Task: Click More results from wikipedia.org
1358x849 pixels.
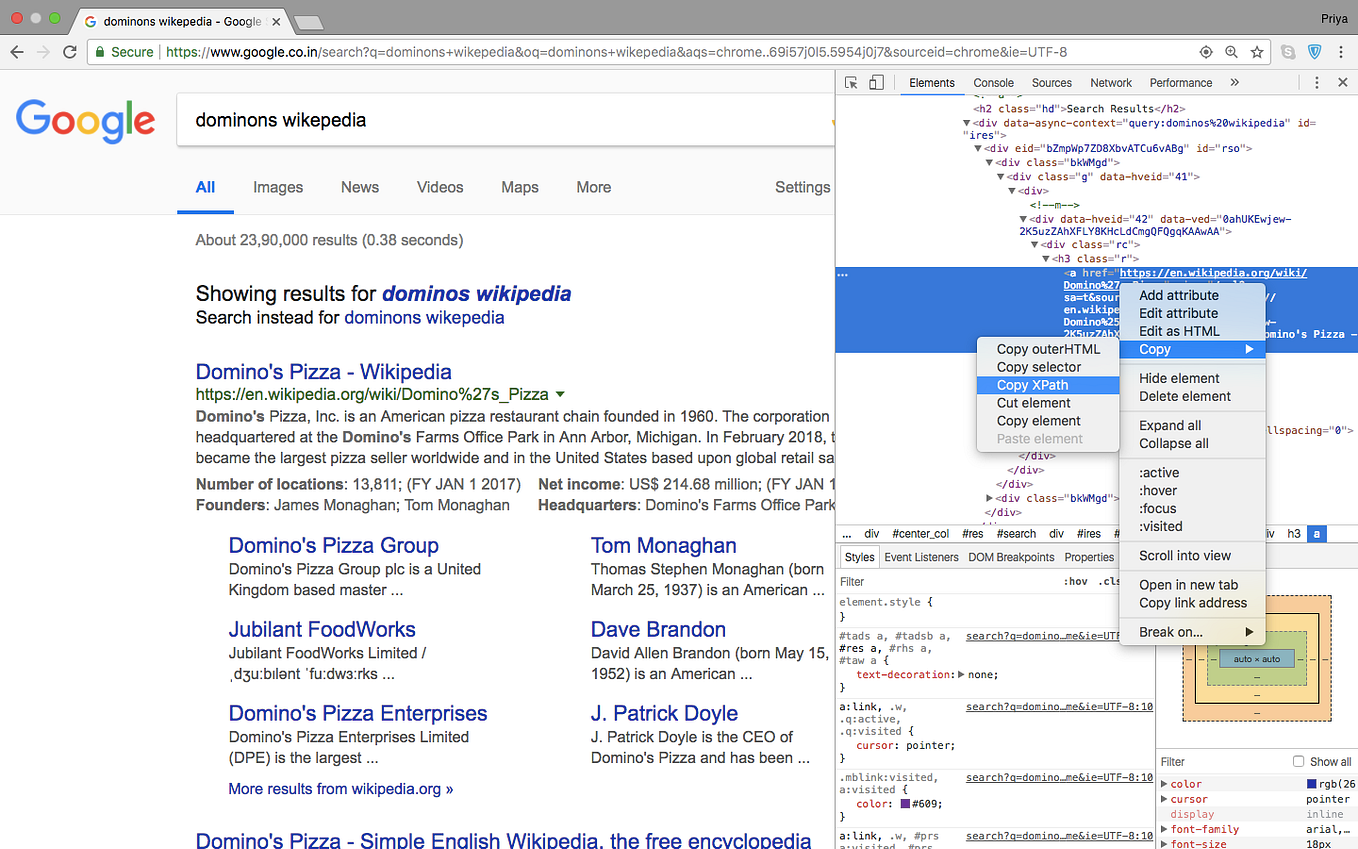Action: (x=340, y=789)
